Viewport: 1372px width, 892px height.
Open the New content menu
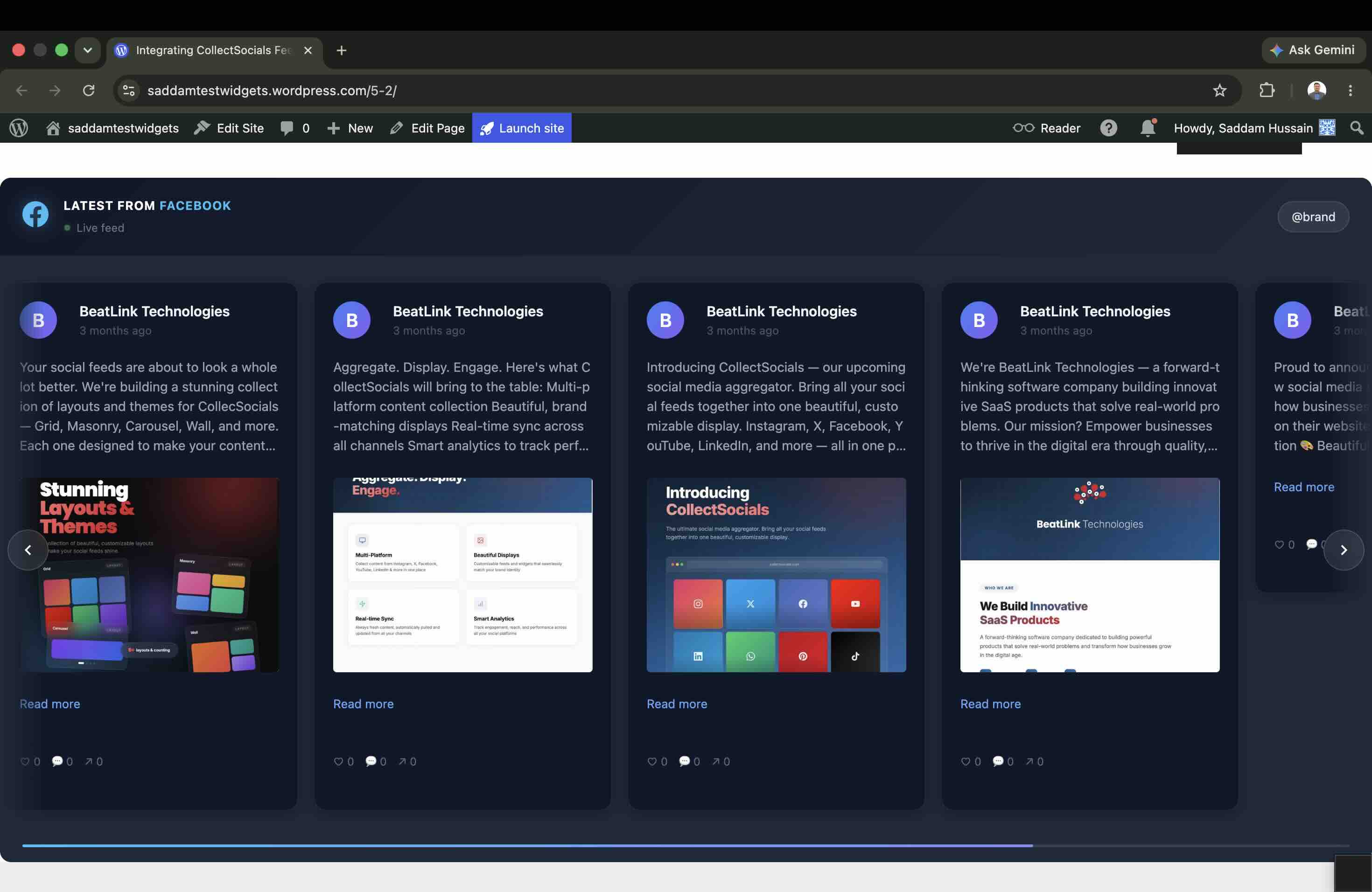point(350,128)
